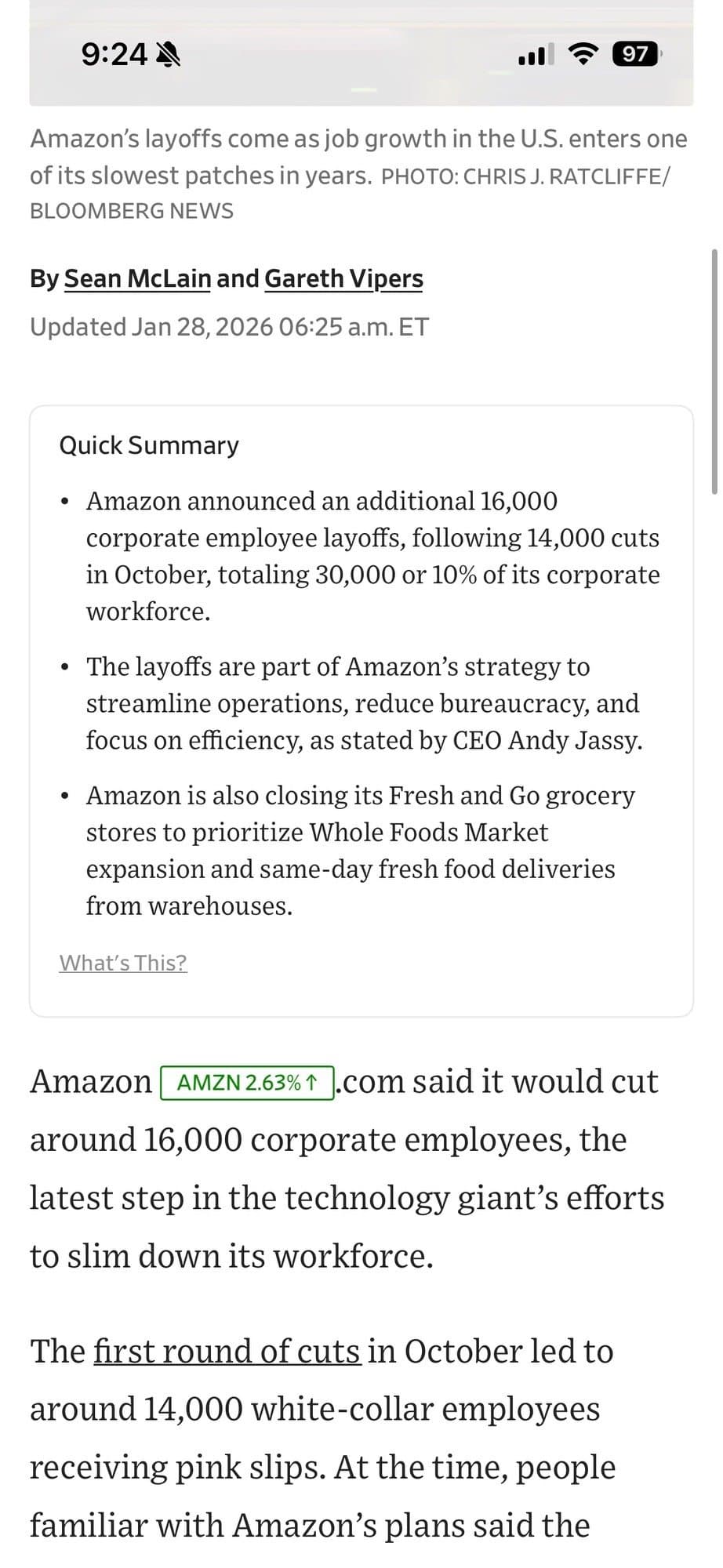
Task: Tap the Chris J. Ratcliffe photo credit
Action: click(525, 176)
